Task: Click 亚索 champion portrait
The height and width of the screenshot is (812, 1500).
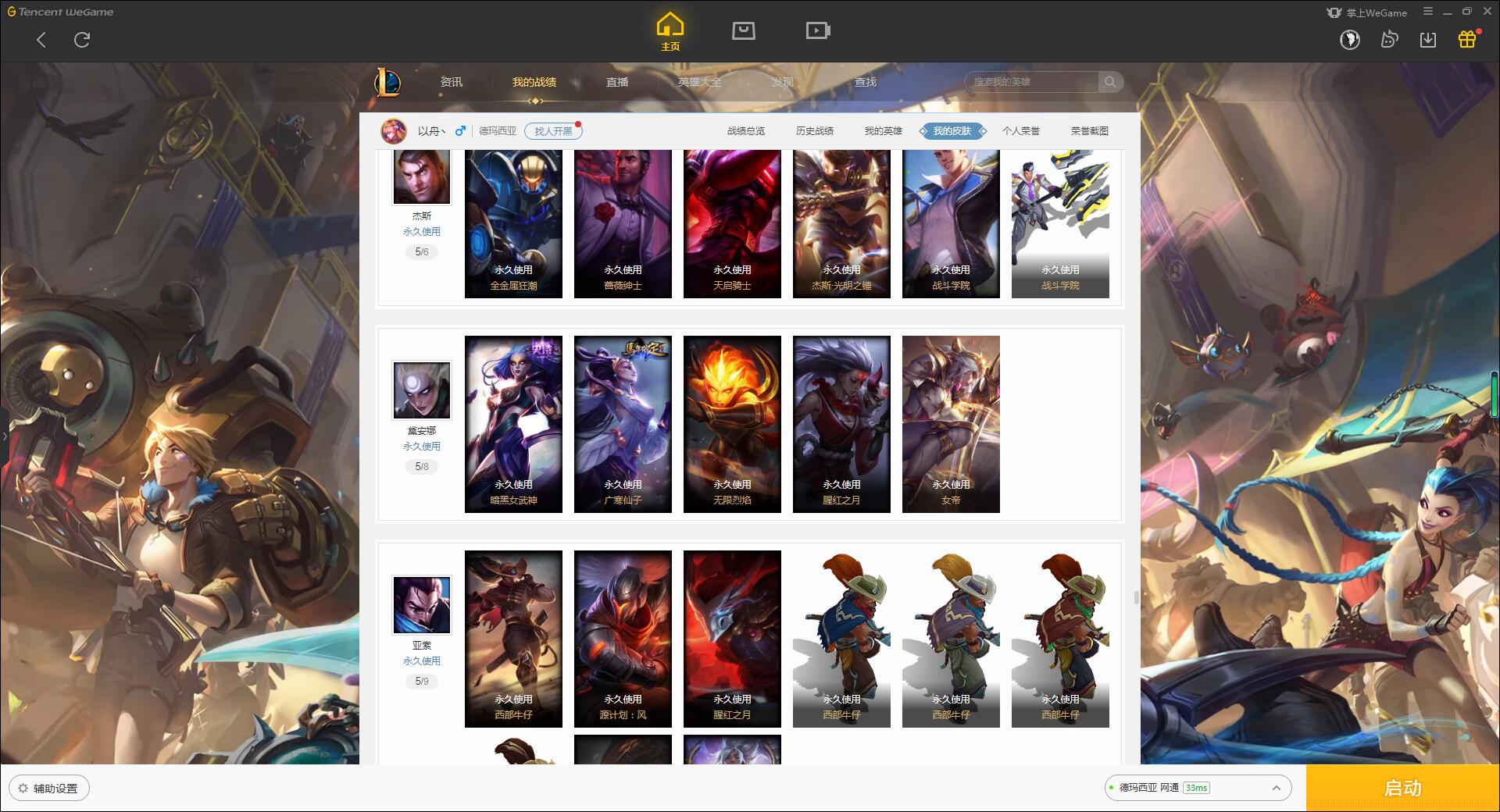Action: click(422, 605)
